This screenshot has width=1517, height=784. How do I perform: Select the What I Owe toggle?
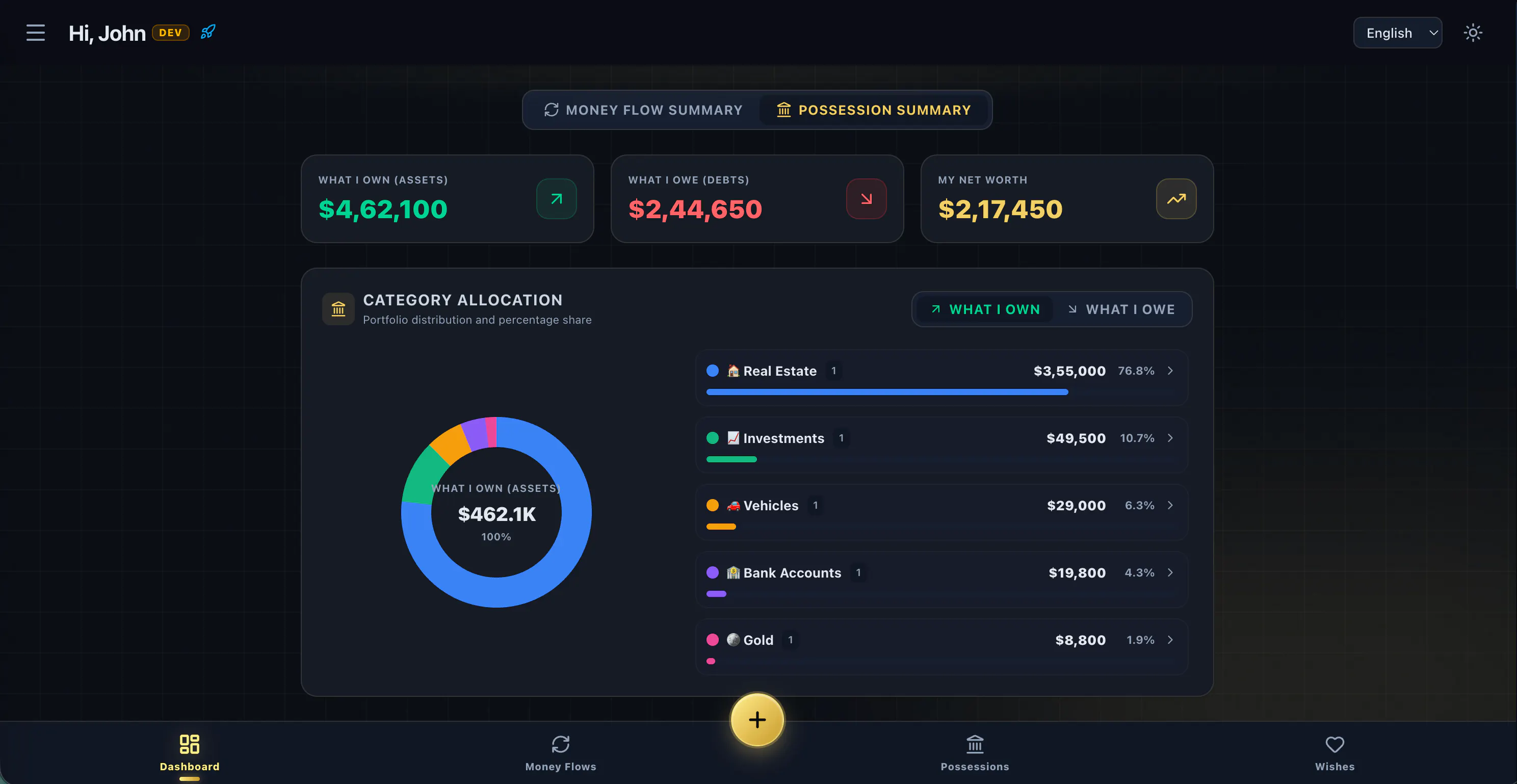tap(1121, 309)
